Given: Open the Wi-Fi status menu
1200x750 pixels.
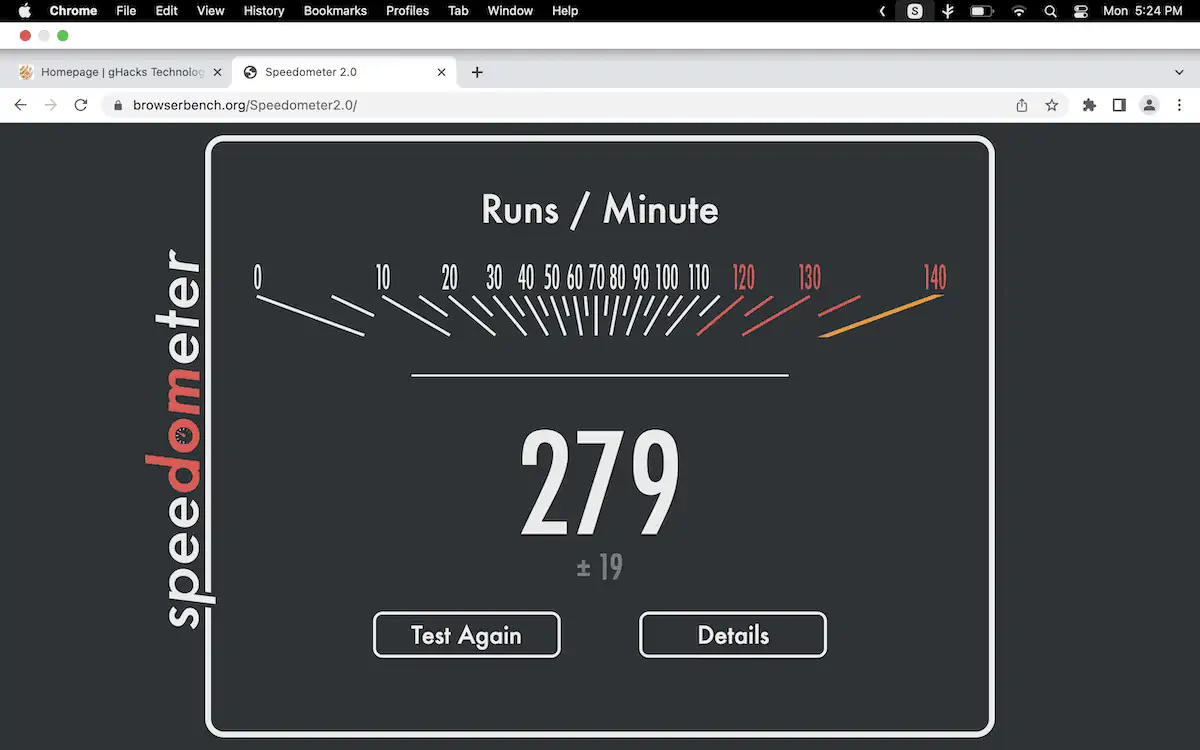Looking at the screenshot, I should [x=1019, y=11].
